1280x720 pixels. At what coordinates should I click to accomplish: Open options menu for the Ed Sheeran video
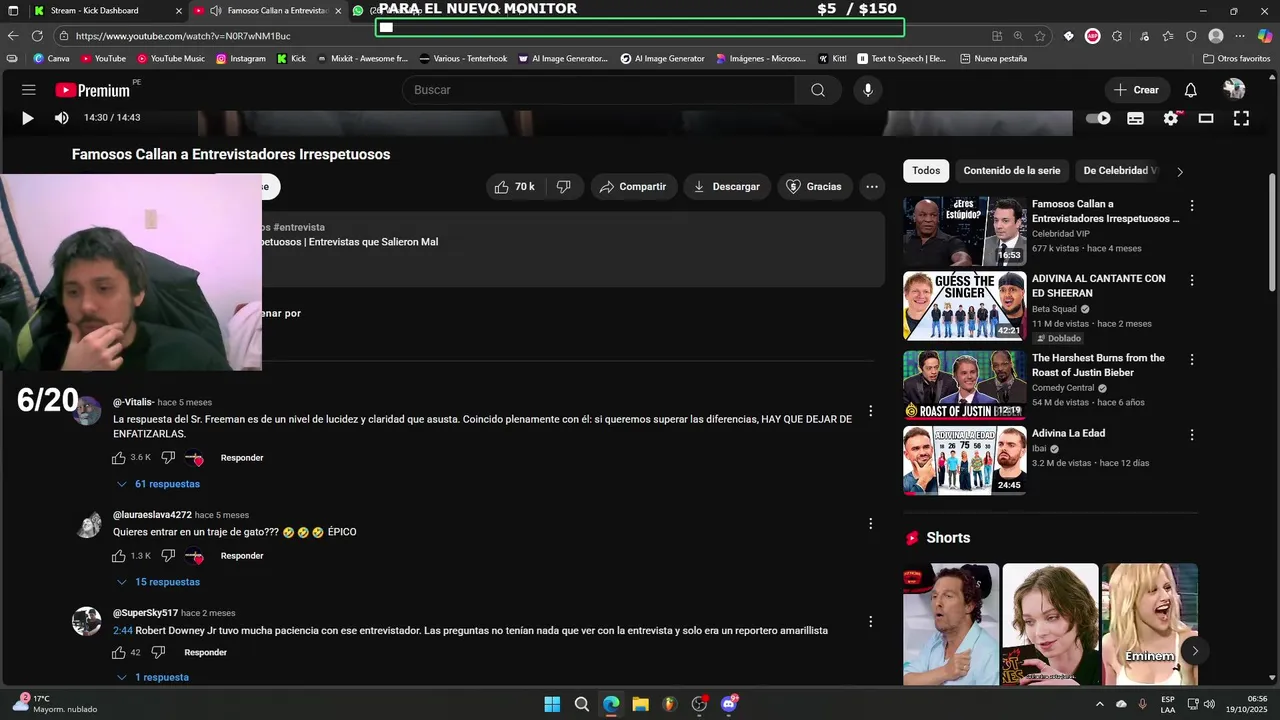(1191, 281)
